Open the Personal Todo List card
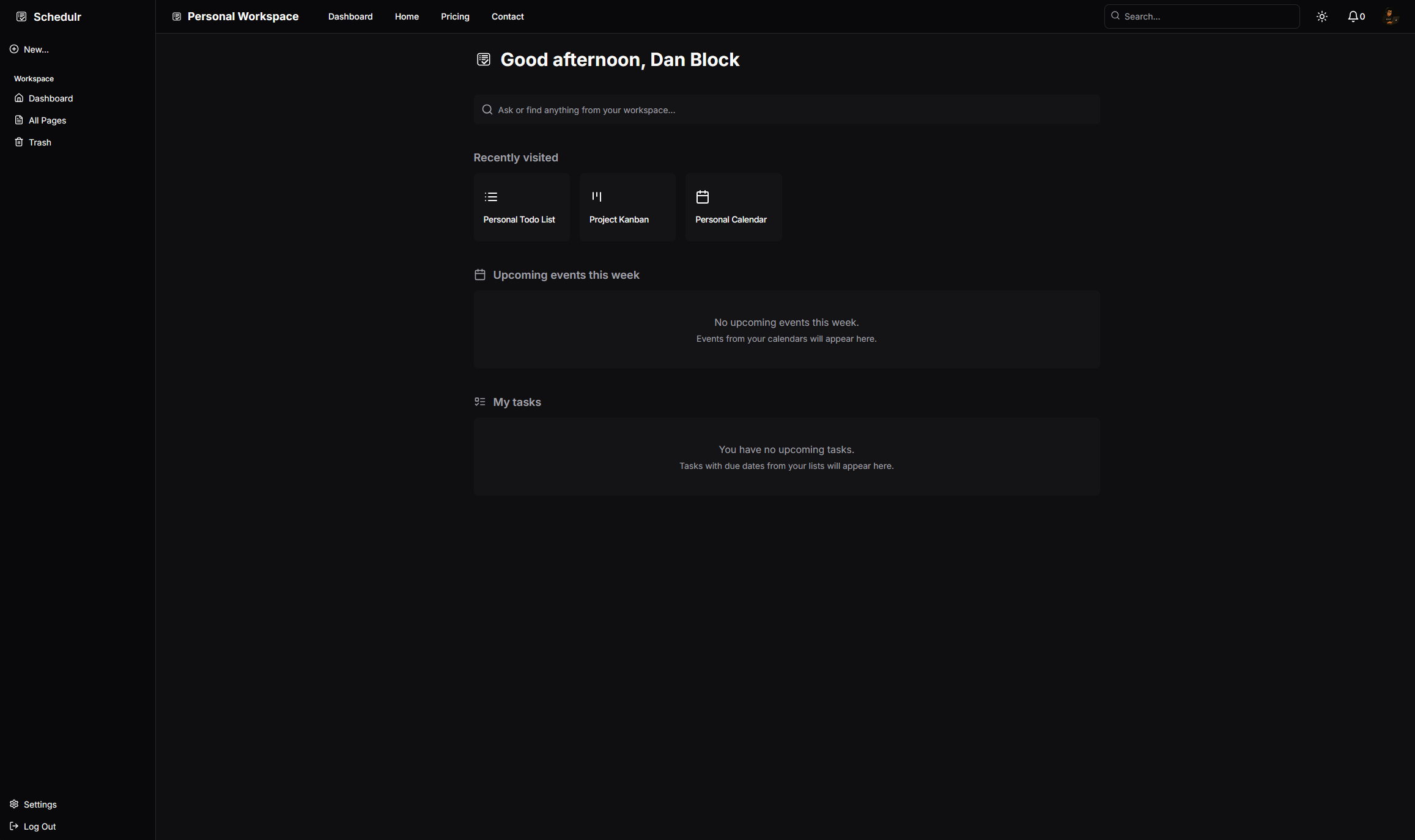 coord(522,207)
